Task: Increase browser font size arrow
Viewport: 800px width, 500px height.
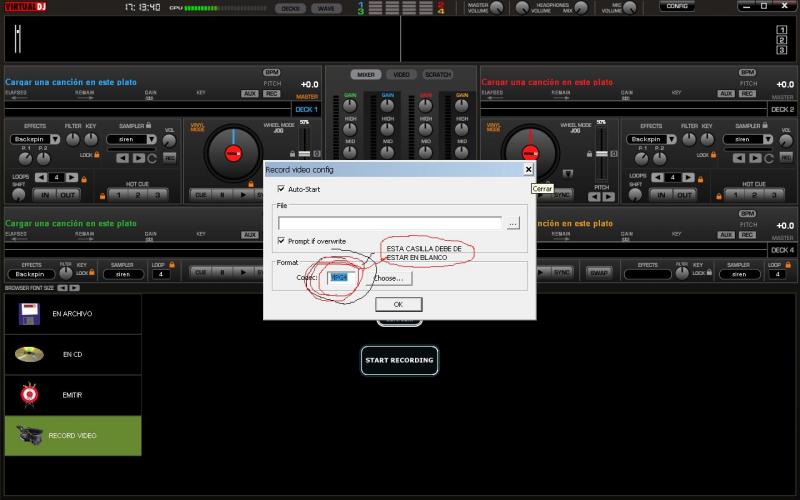Action: pos(74,288)
